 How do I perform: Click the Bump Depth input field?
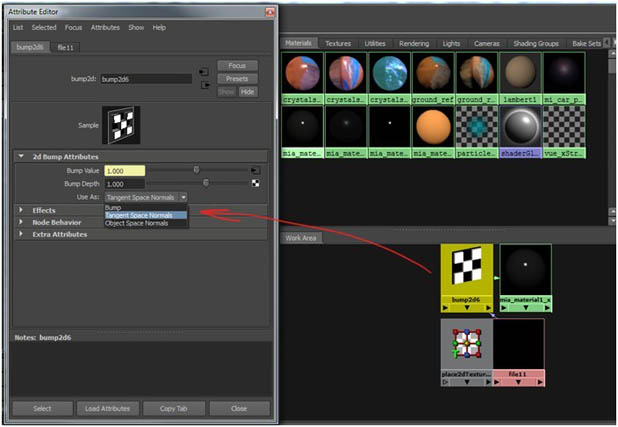point(125,184)
